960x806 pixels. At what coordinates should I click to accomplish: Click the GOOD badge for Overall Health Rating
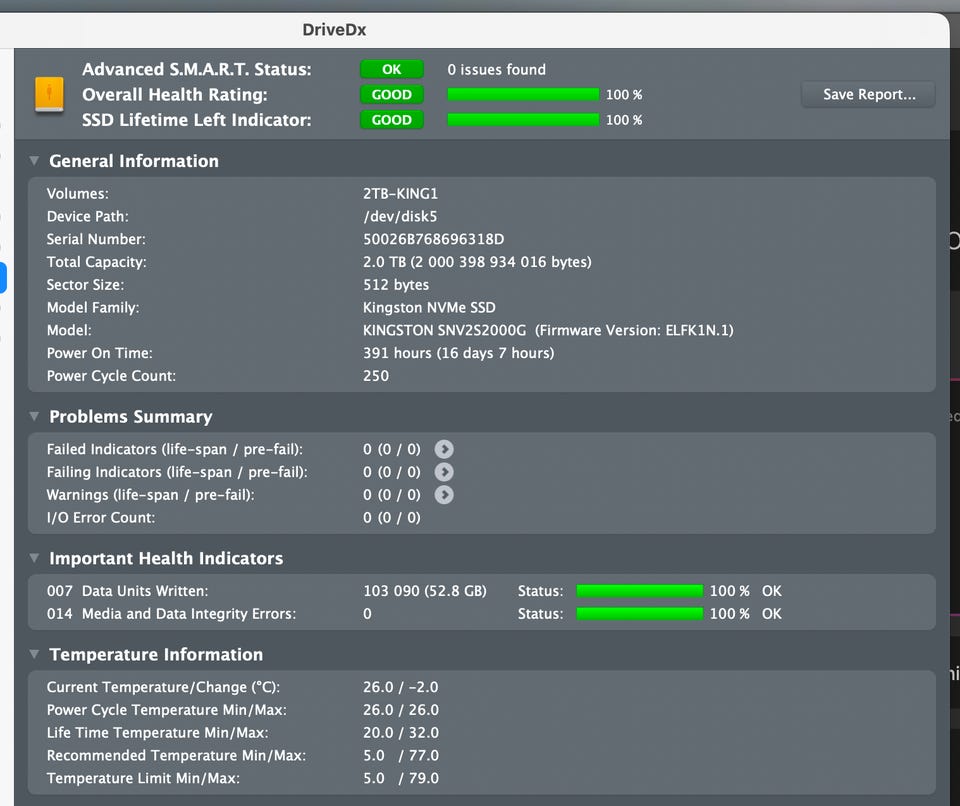click(x=392, y=94)
